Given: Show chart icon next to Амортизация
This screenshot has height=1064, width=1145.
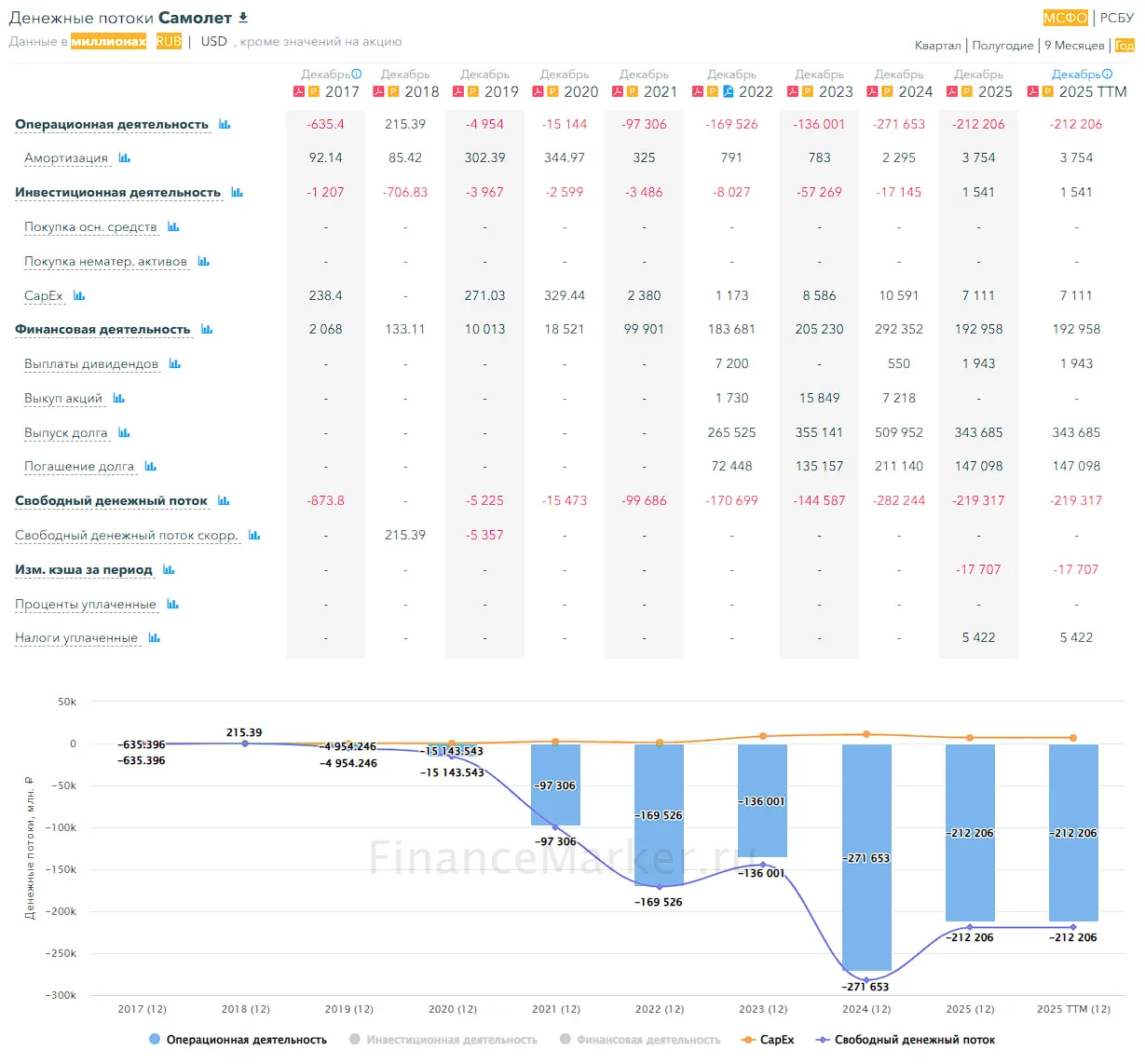Looking at the screenshot, I should [125, 158].
